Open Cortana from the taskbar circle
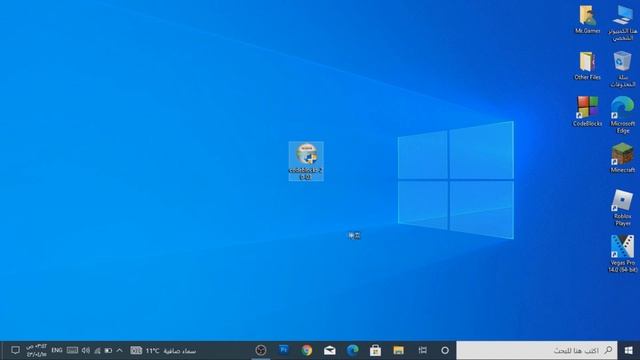640x360 pixels. click(445, 351)
